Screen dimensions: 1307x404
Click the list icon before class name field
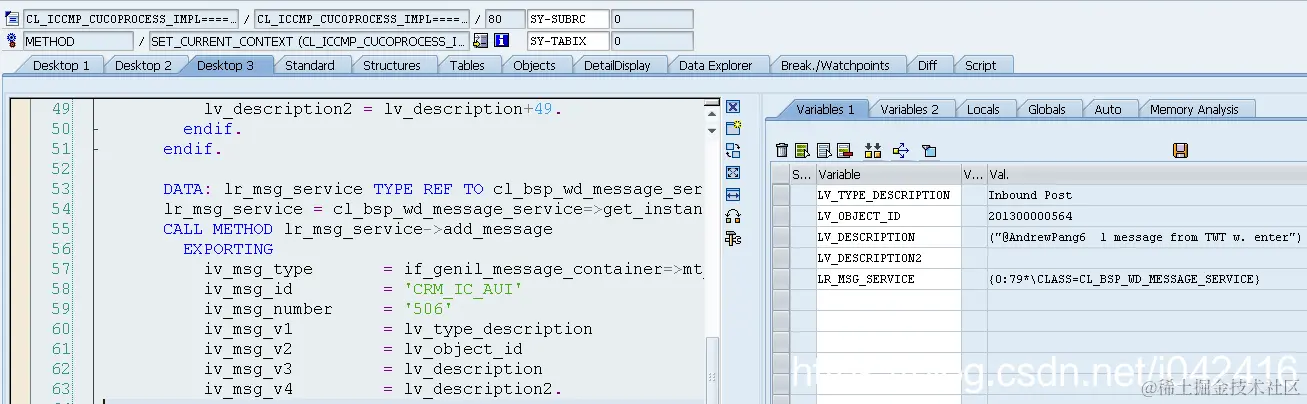coord(12,19)
